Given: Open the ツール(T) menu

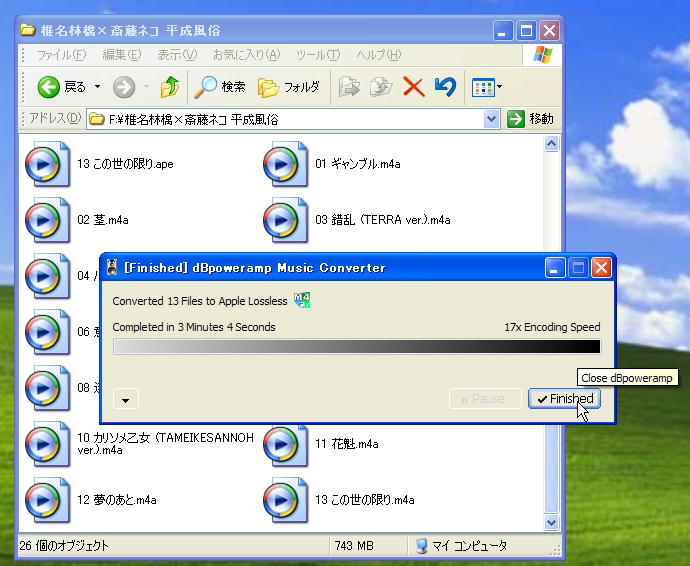Looking at the screenshot, I should pos(318,55).
